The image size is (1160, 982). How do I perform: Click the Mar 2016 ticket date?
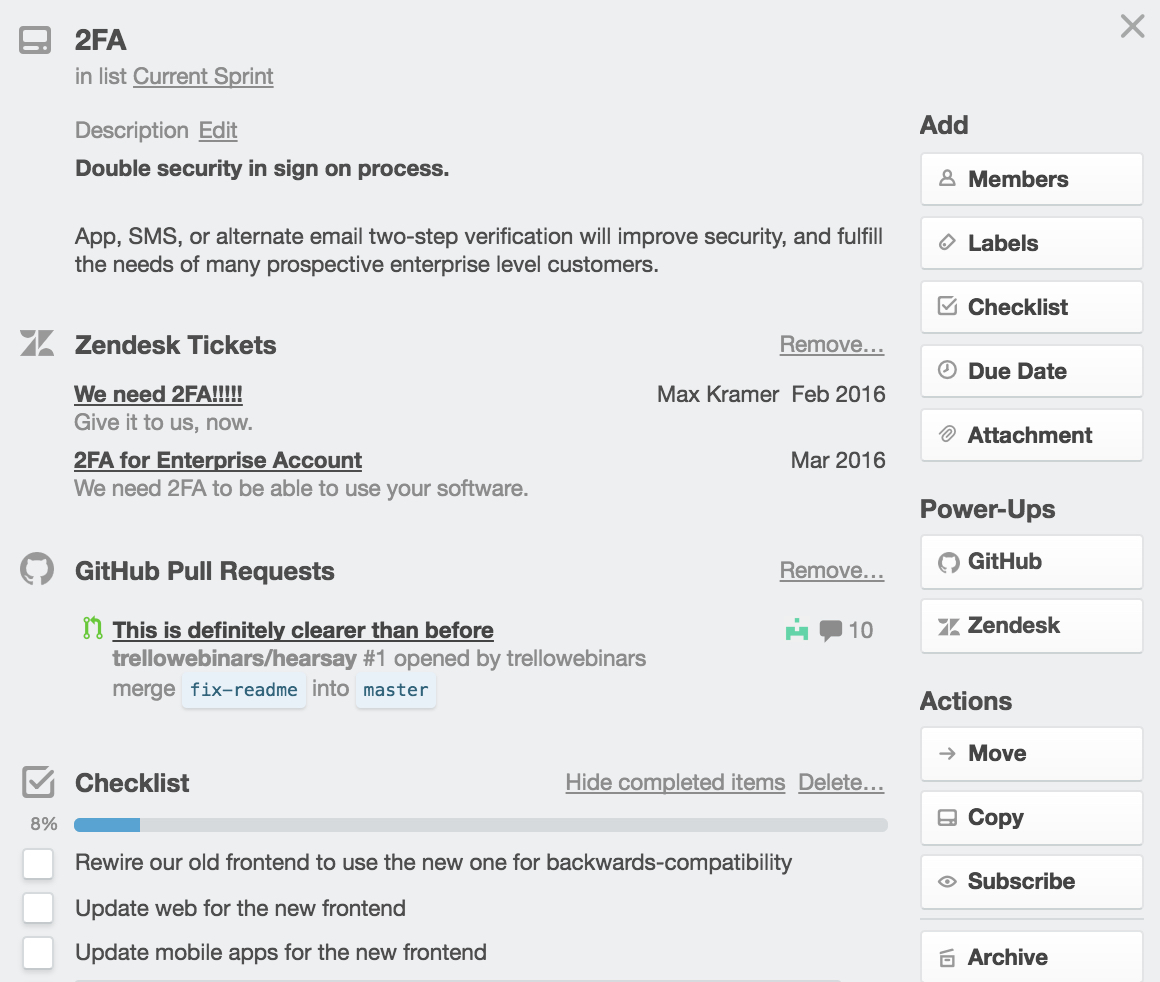[837, 460]
